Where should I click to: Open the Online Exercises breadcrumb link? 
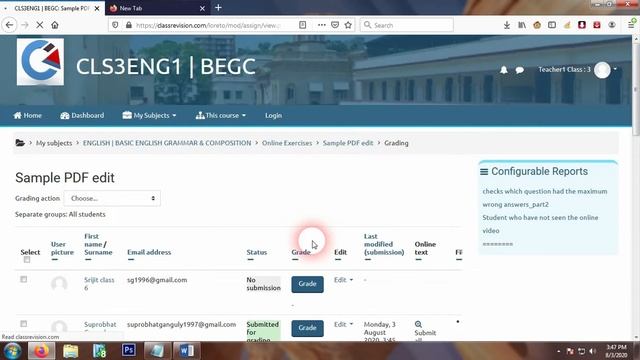point(287,143)
